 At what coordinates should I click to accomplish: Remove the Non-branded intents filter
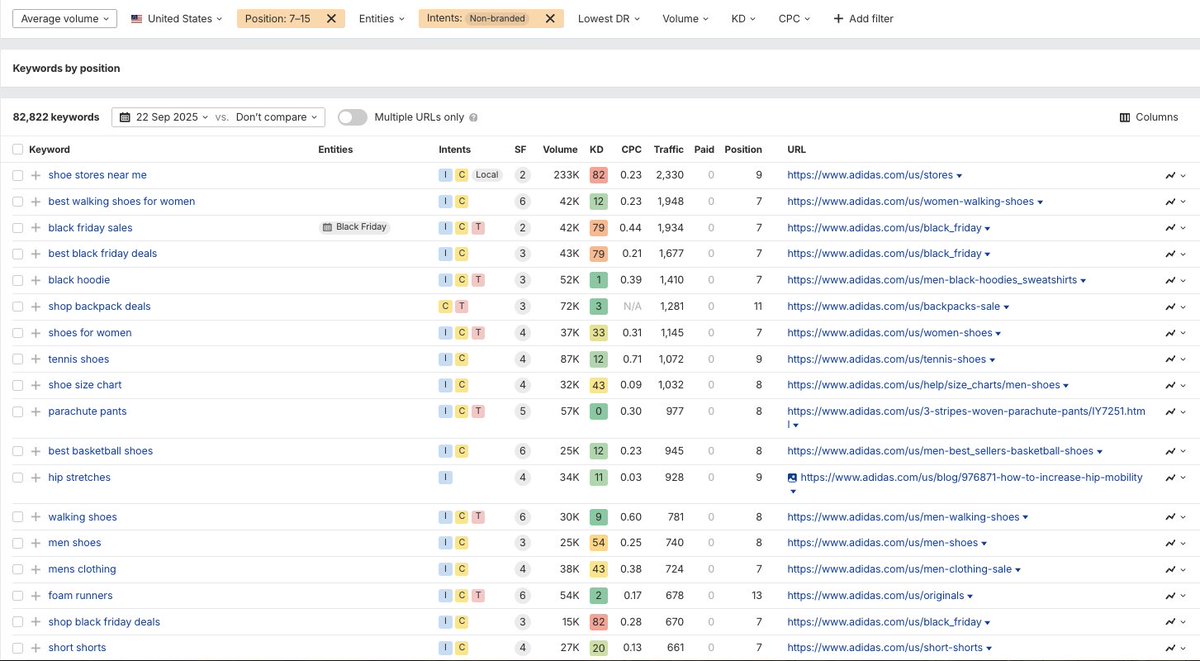pos(550,18)
